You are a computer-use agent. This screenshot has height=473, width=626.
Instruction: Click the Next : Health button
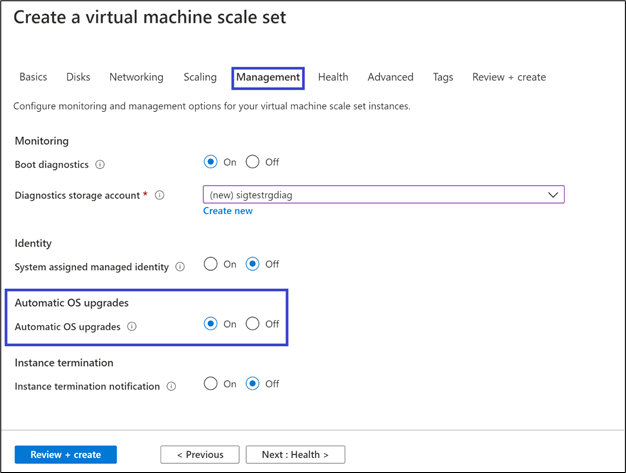coord(295,454)
